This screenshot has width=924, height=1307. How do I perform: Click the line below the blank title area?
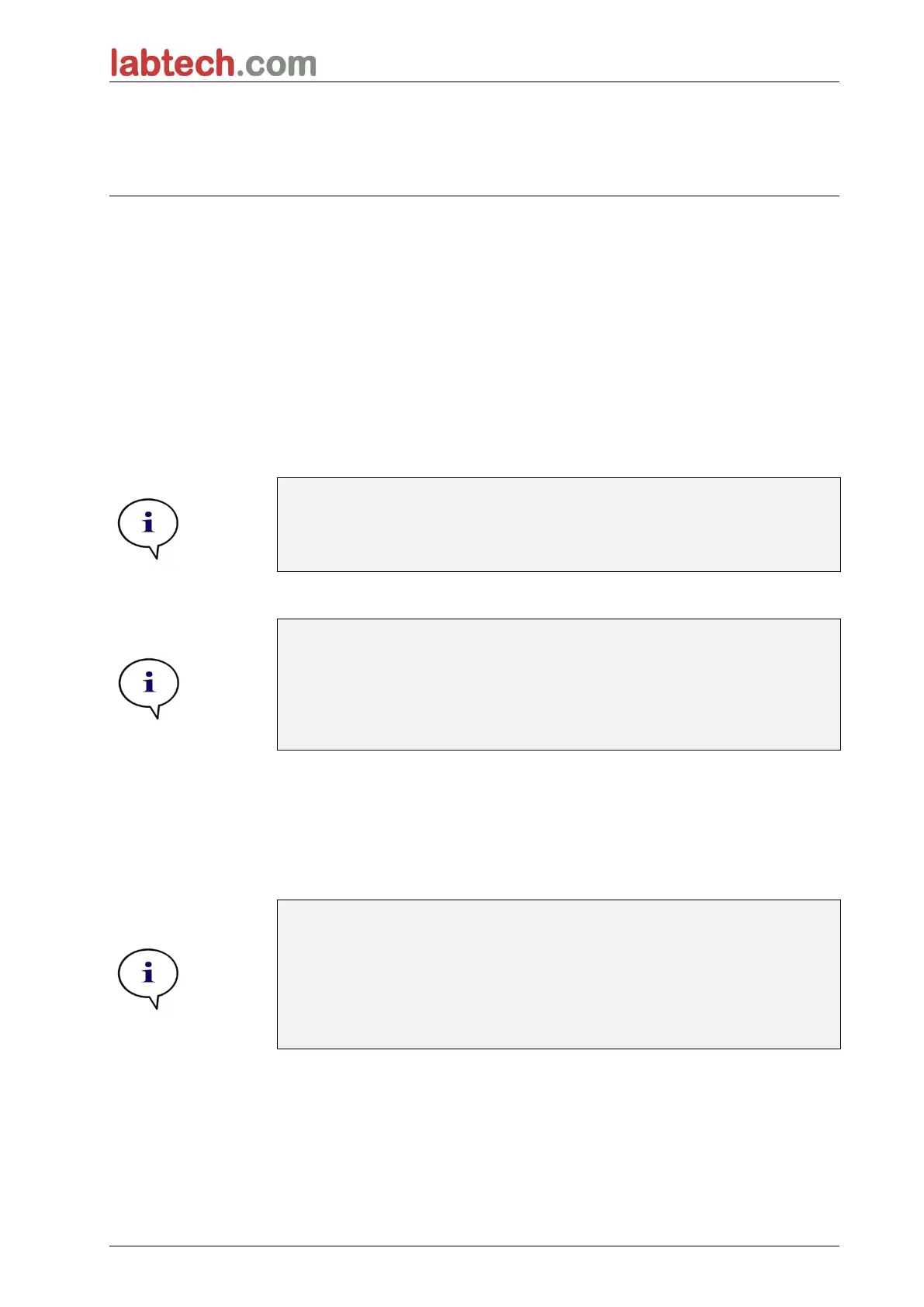474,196
